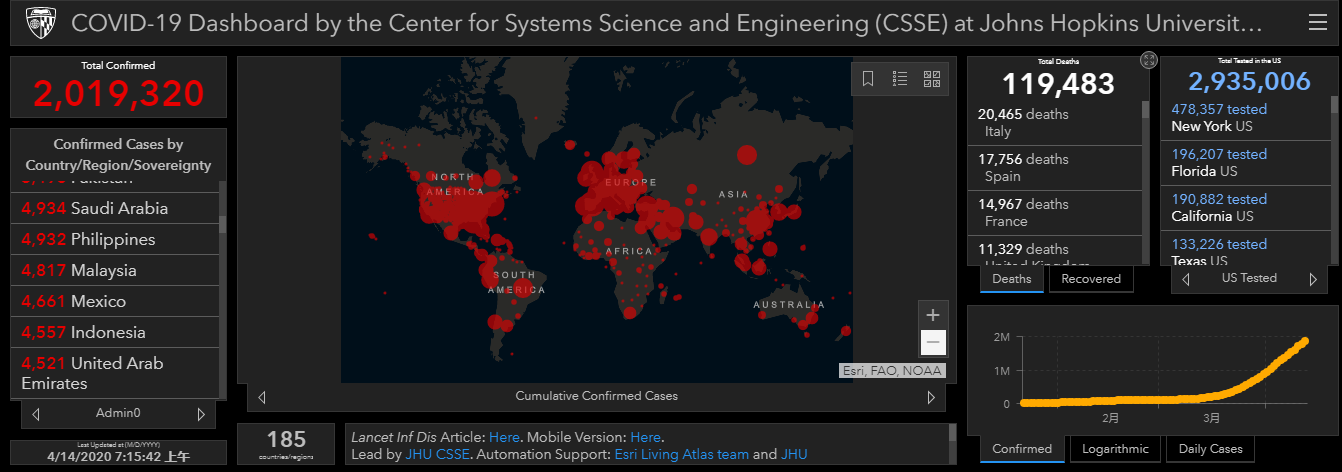The height and width of the screenshot is (472, 1342).
Task: Switch chart to the Logarithmic tab
Action: pyautogui.click(x=1115, y=449)
